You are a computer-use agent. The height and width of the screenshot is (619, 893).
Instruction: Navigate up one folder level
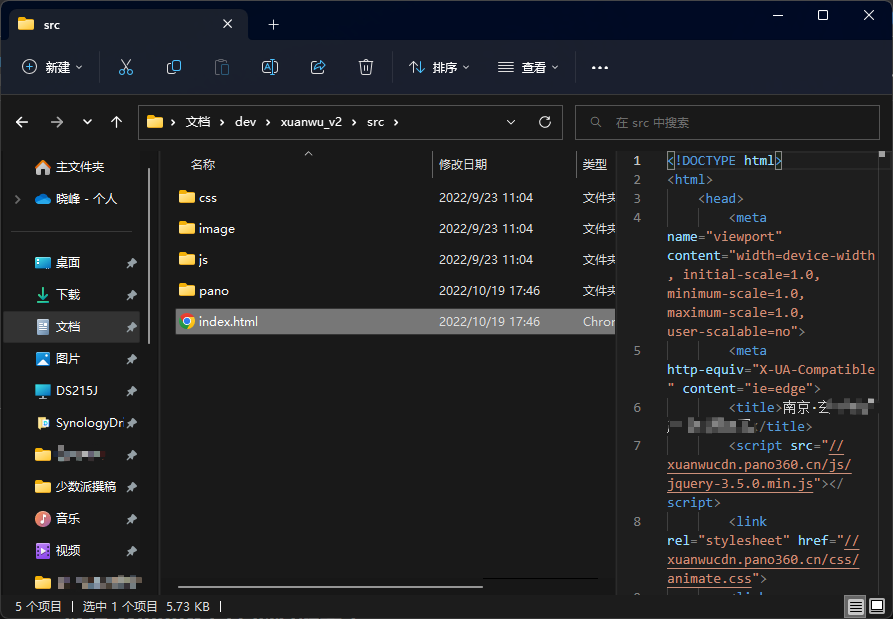[x=116, y=121]
